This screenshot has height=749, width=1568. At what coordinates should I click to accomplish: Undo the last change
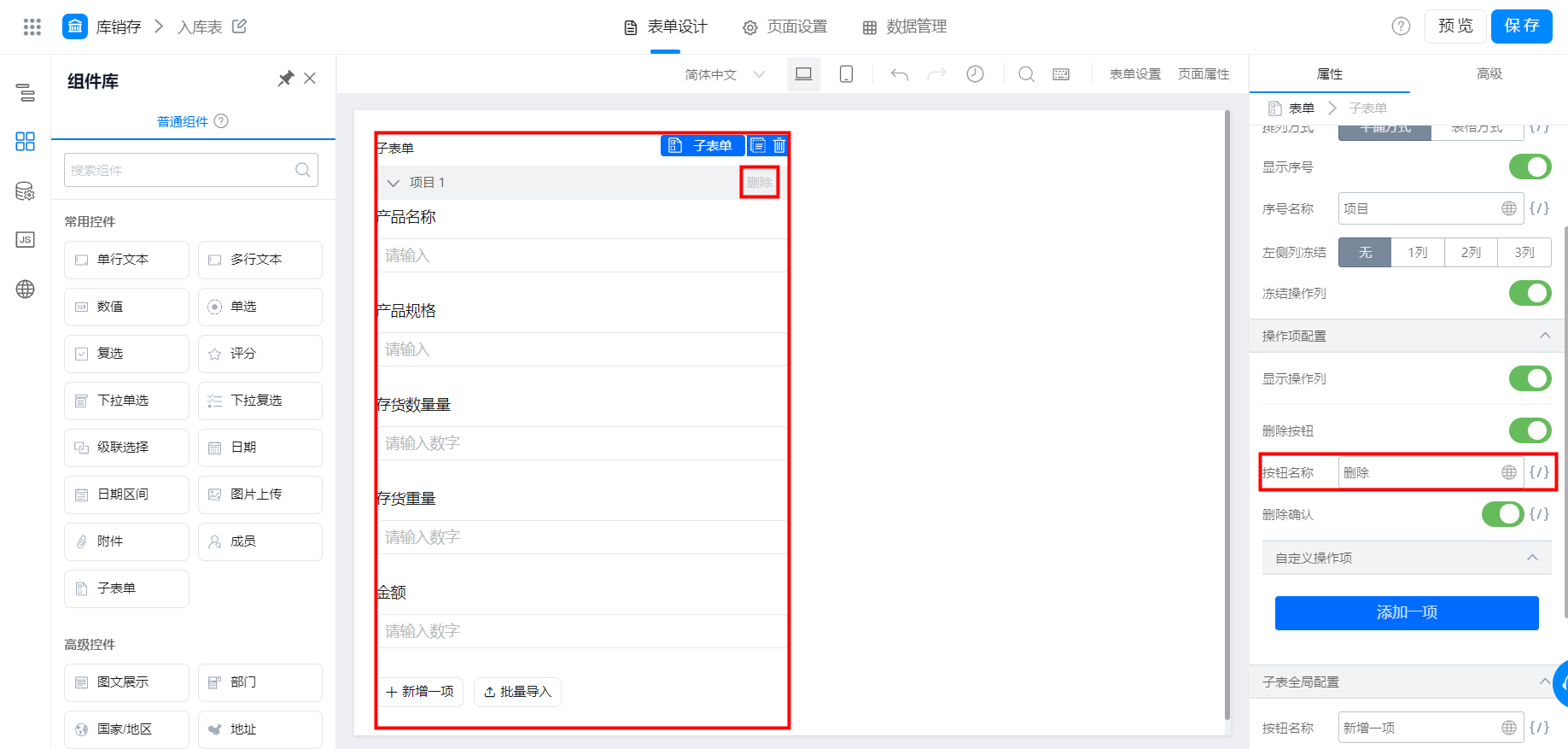pos(899,74)
